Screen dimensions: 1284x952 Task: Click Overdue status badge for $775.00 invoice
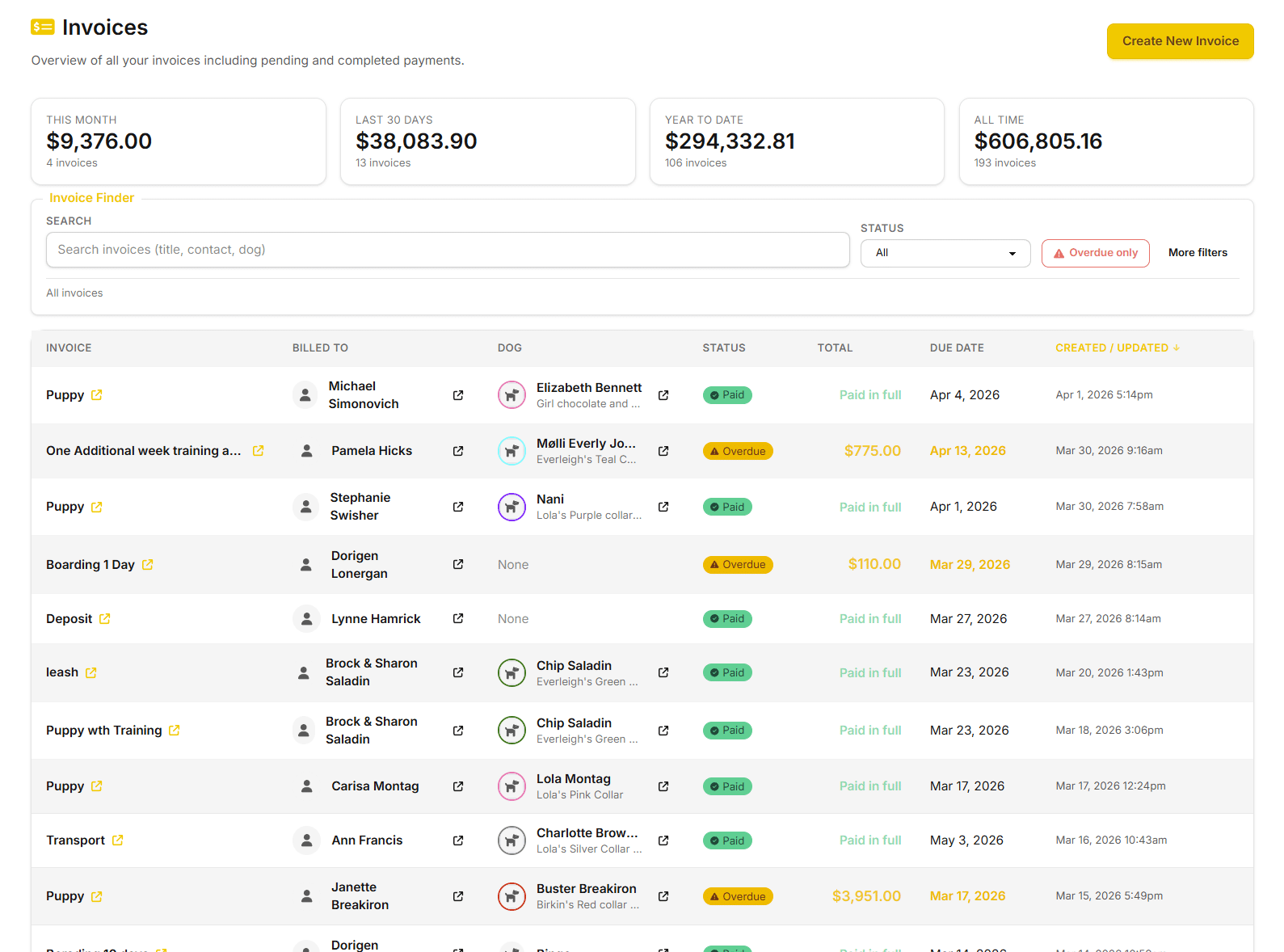pos(737,451)
